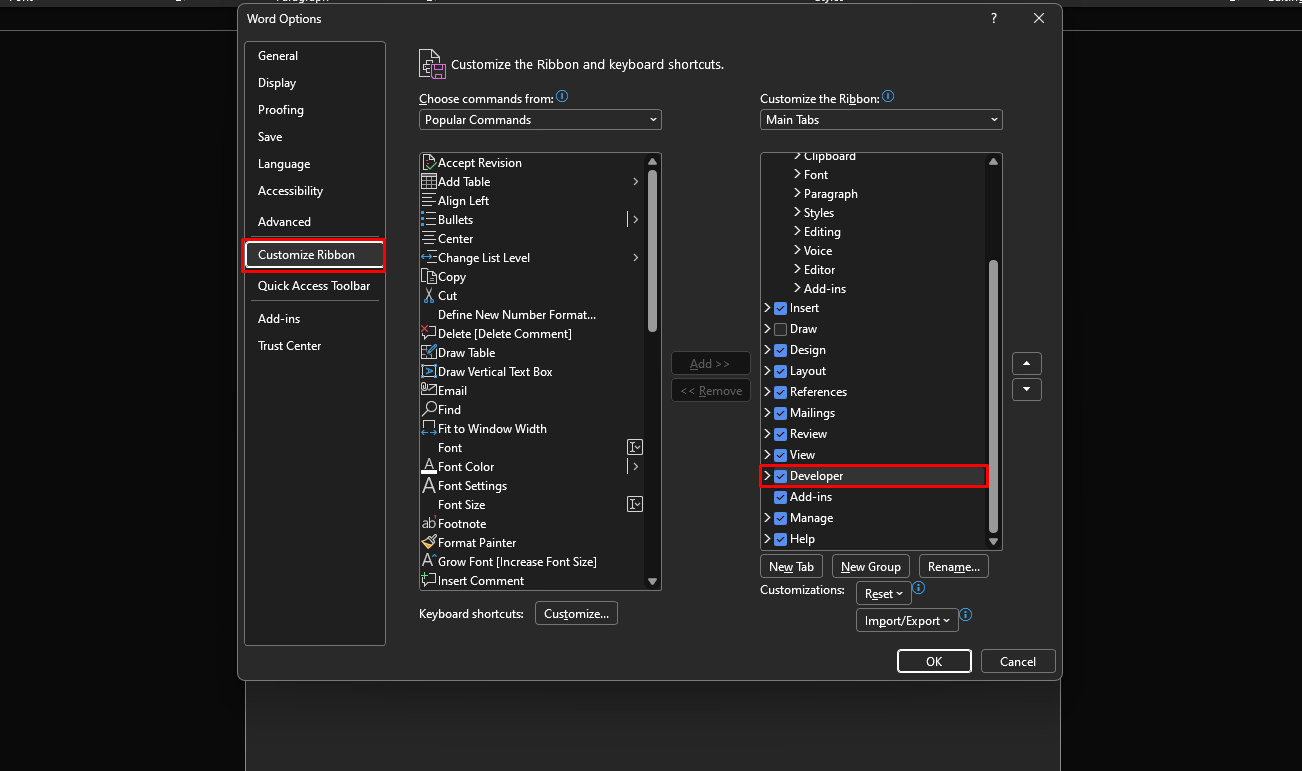Select the Customize Ribbon category

coord(314,255)
